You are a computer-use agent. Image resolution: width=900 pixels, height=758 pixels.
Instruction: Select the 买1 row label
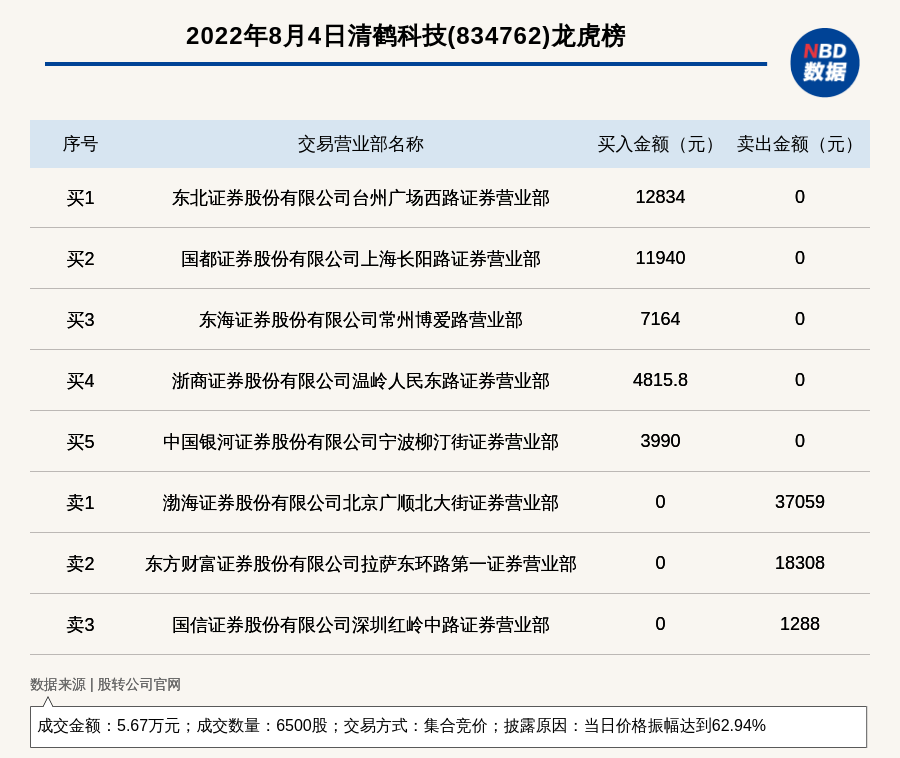point(80,198)
